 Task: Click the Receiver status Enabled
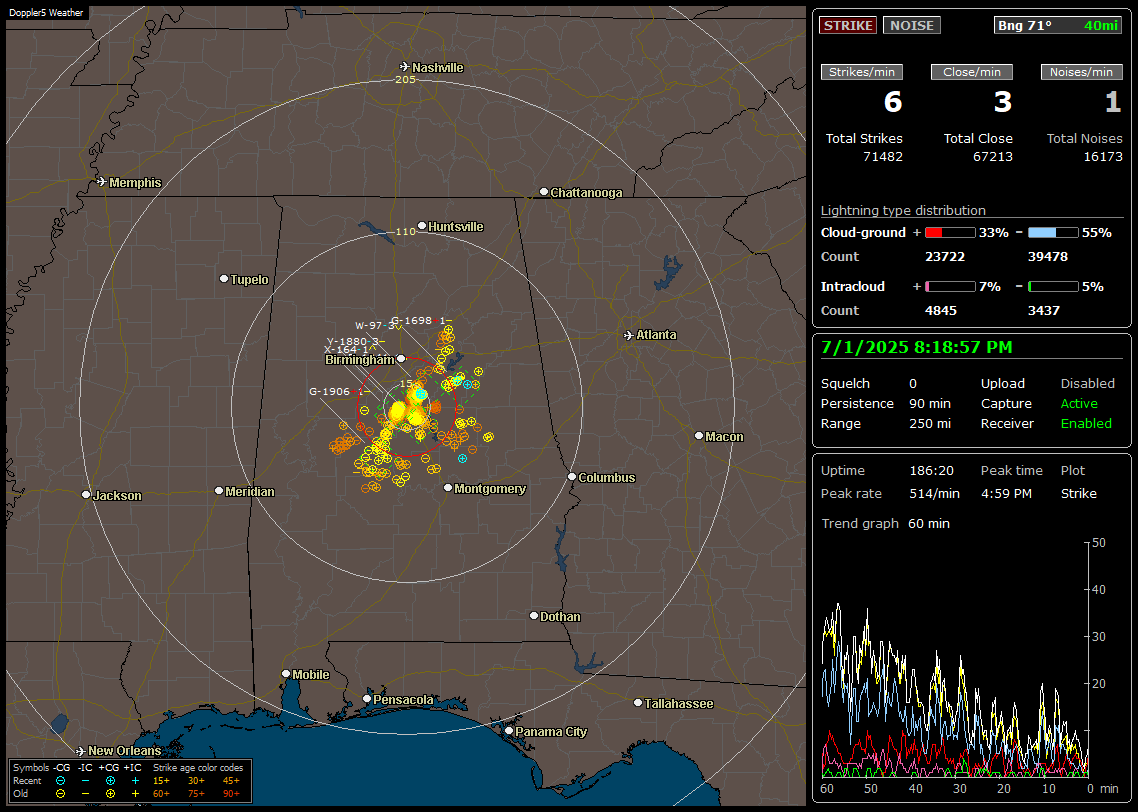pos(1086,424)
